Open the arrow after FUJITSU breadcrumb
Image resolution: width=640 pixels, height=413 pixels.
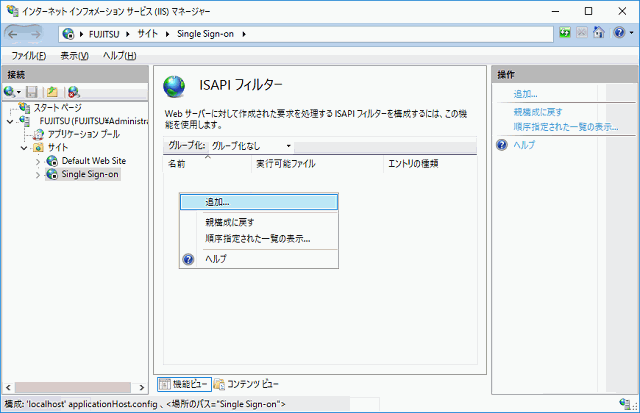click(128, 34)
